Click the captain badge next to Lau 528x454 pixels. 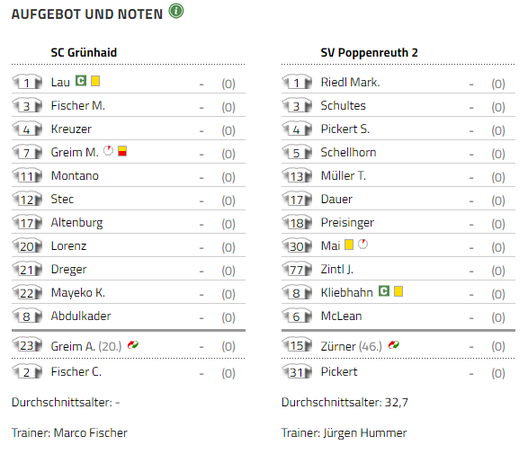tap(81, 81)
